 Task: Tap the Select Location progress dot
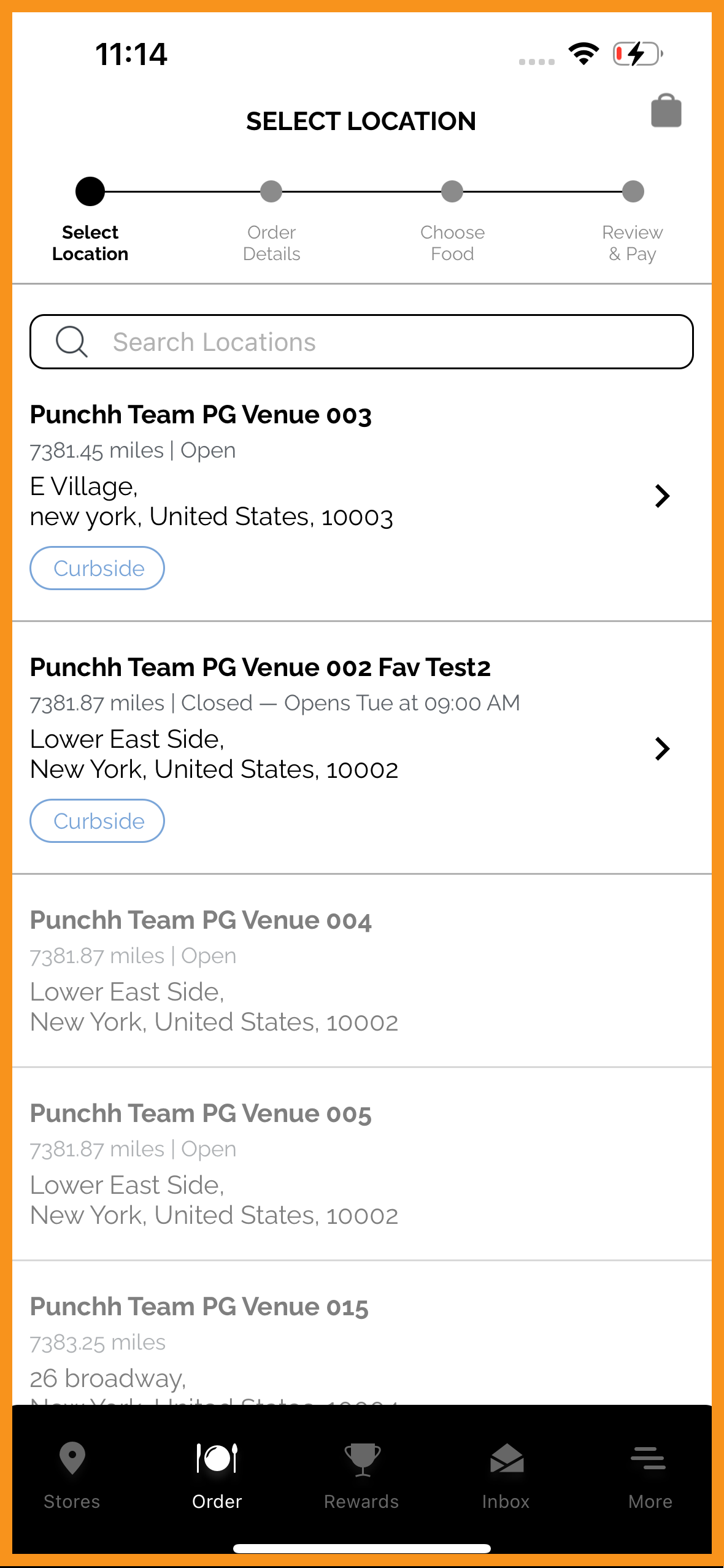pos(90,191)
